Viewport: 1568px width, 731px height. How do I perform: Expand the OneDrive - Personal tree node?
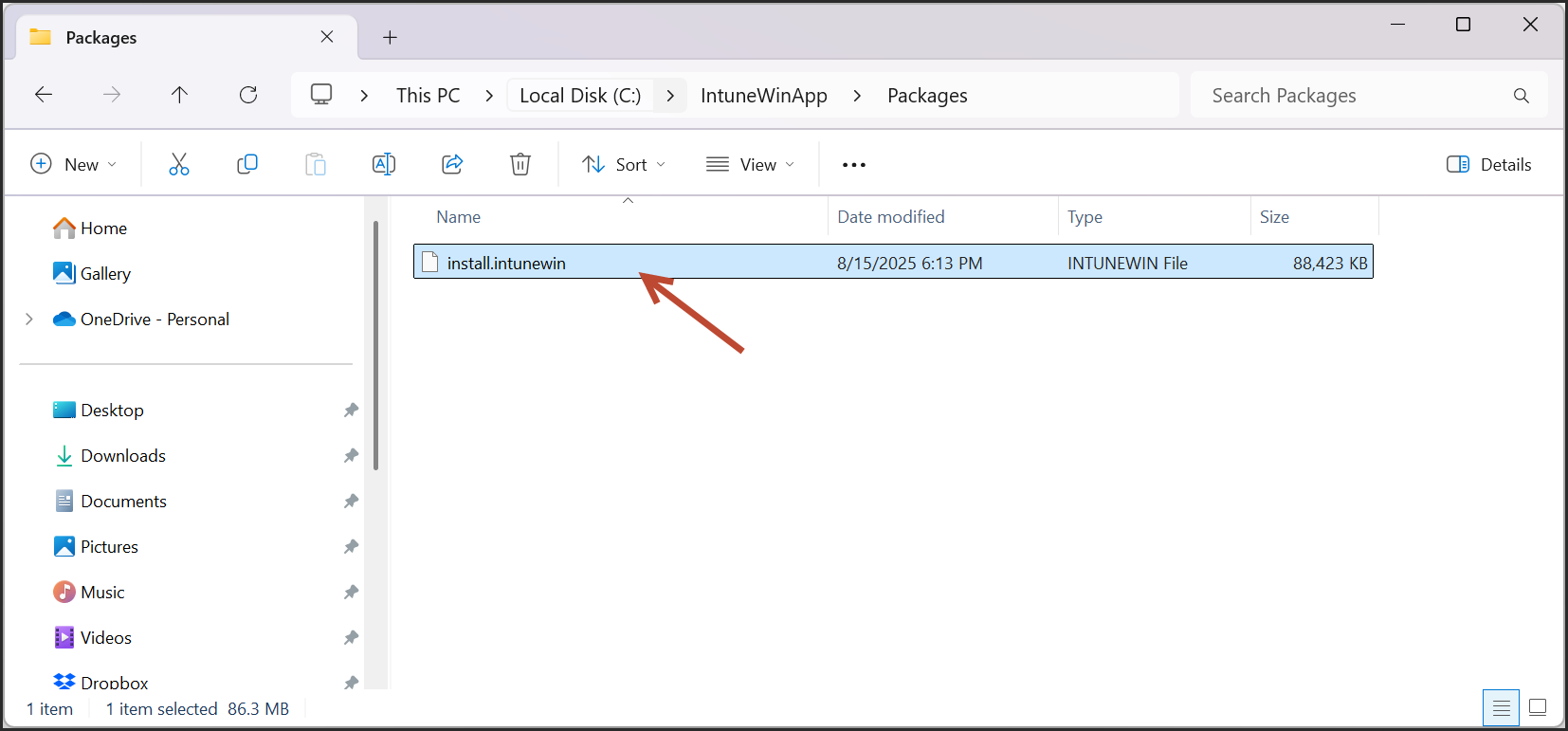click(29, 320)
